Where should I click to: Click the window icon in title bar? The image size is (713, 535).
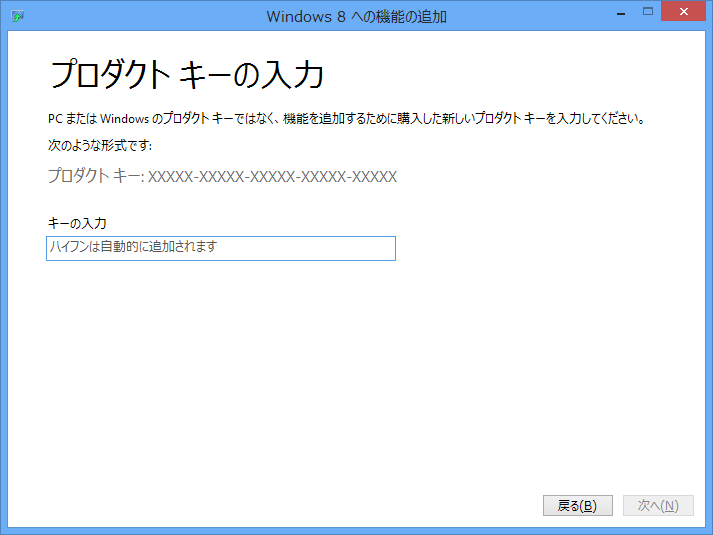(17, 16)
